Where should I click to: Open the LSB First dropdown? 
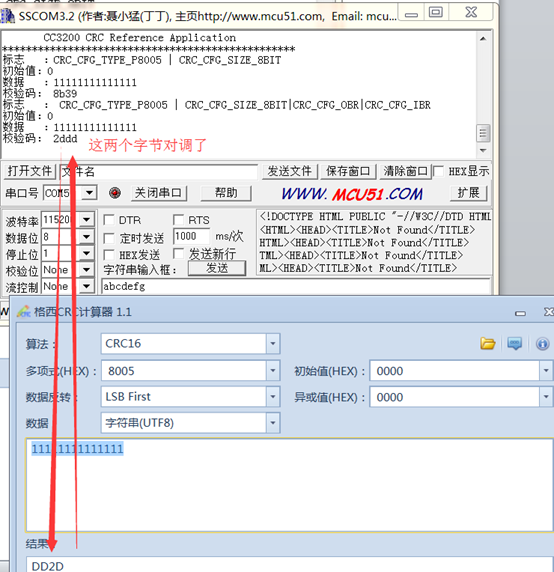click(x=273, y=397)
